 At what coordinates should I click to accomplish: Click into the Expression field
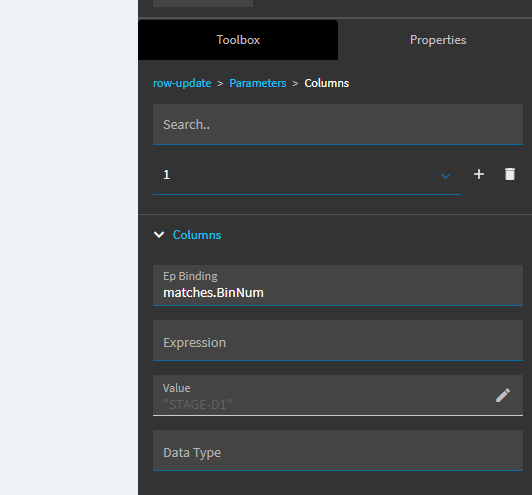pyautogui.click(x=338, y=340)
